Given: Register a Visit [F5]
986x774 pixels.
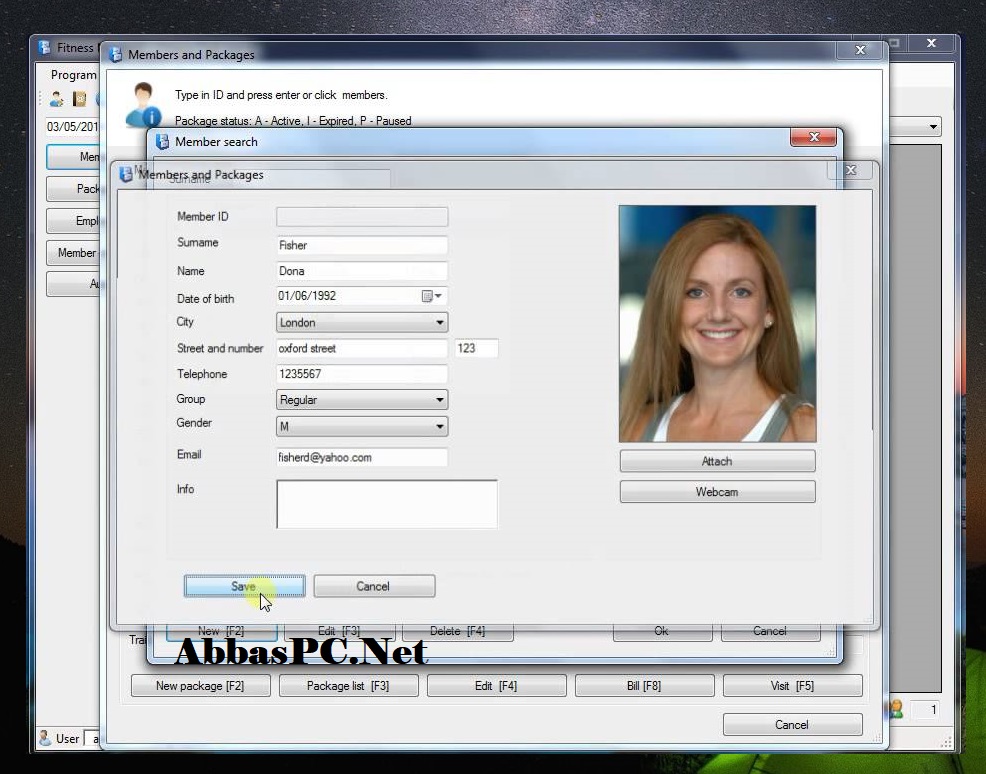Looking at the screenshot, I should coord(792,685).
